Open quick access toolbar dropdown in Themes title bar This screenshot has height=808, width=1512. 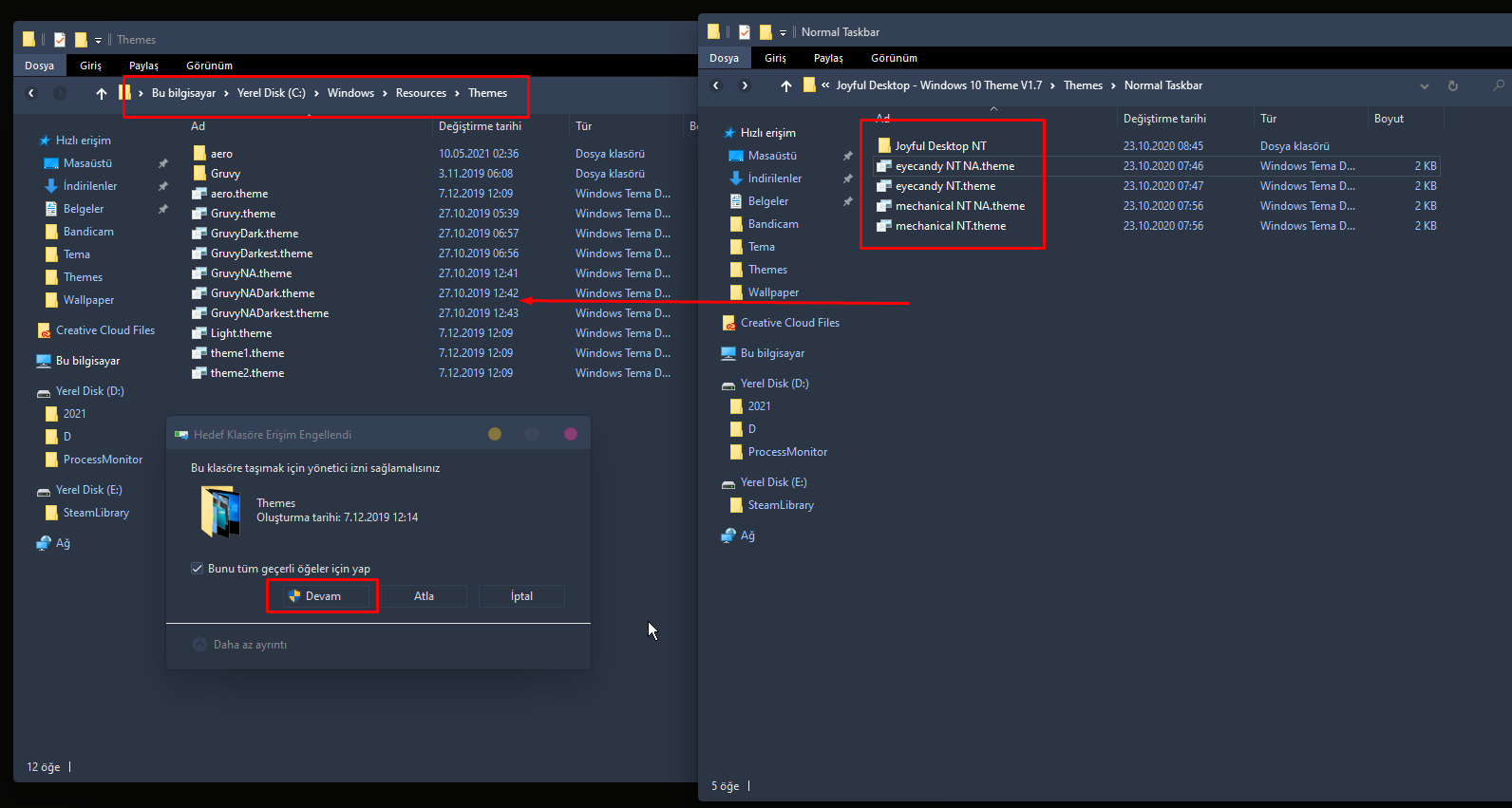(x=98, y=40)
